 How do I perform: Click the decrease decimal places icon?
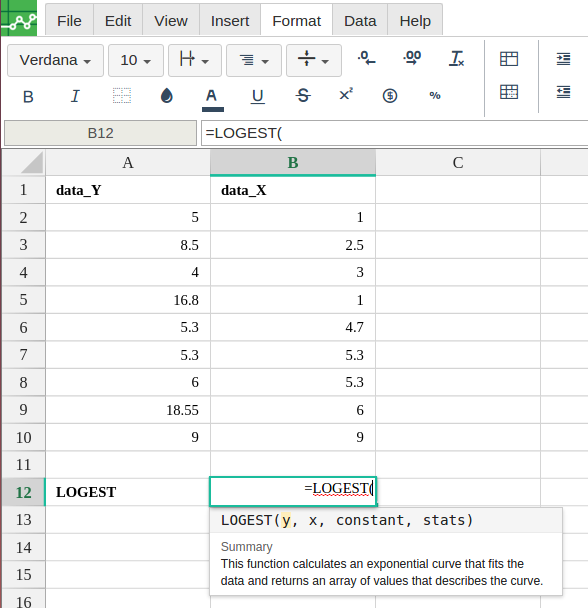[367, 59]
